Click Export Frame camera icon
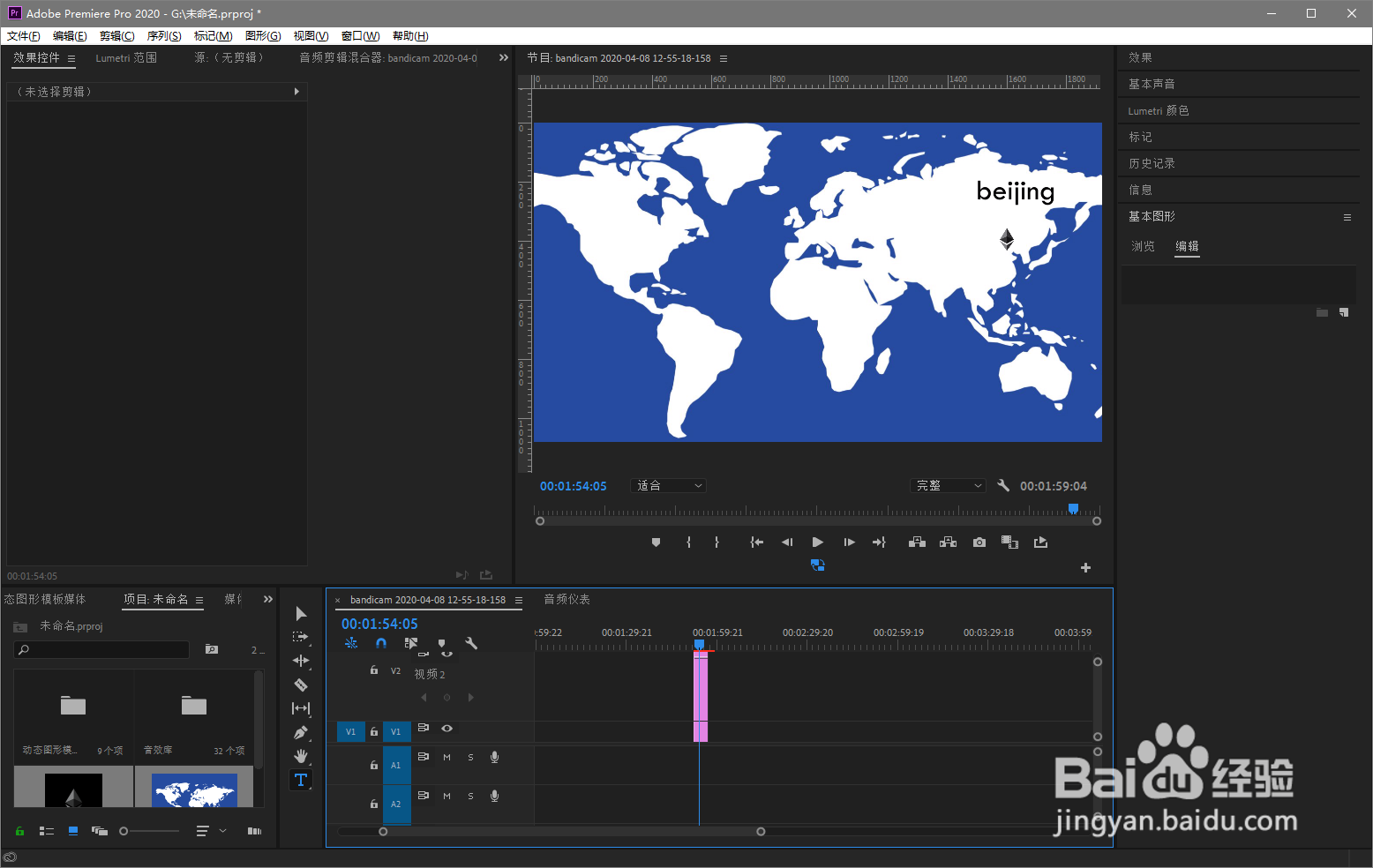The width and height of the screenshot is (1373, 868). pyautogui.click(x=979, y=542)
